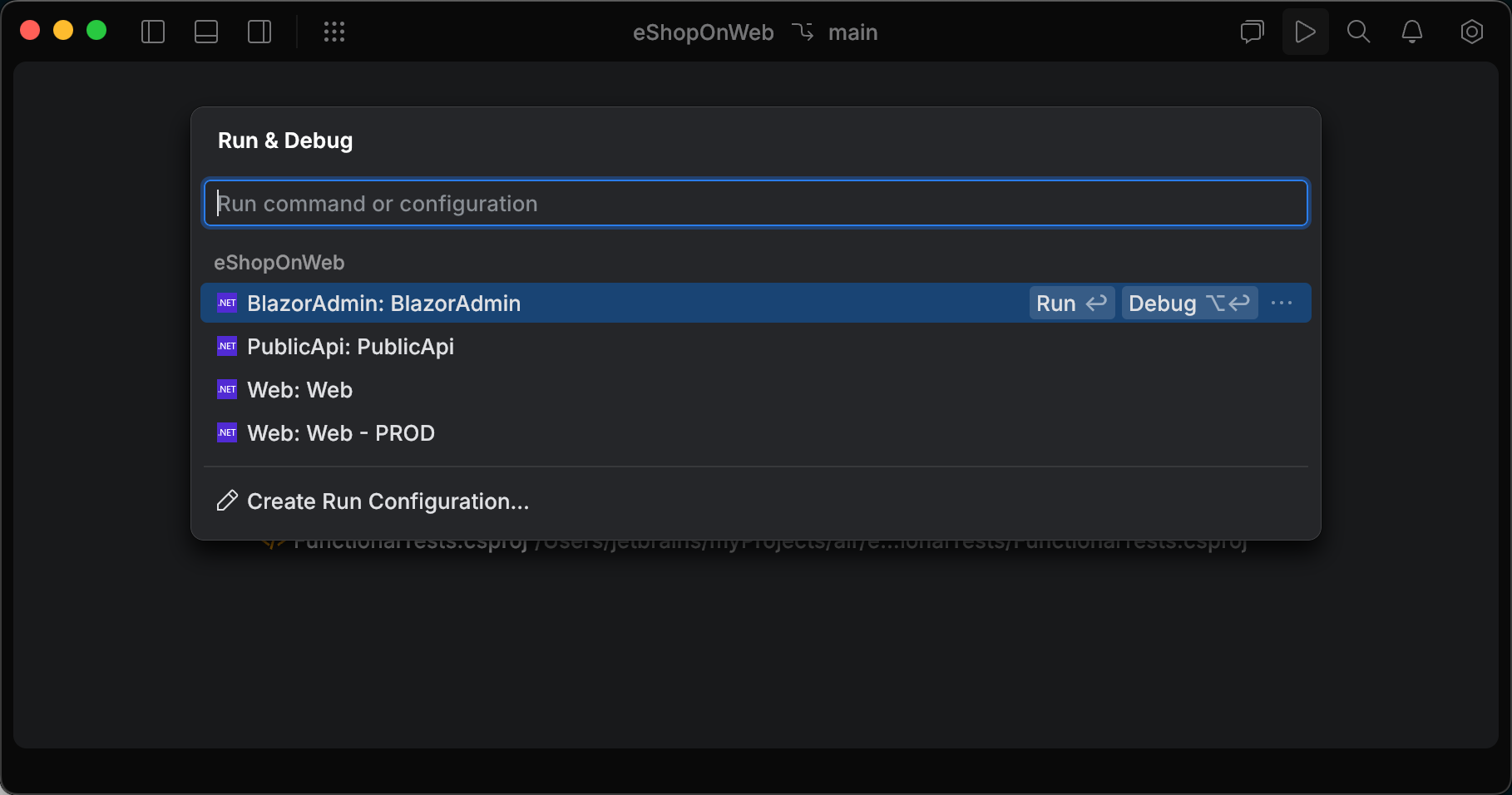This screenshot has width=1512, height=795.
Task: Select the Web: Web - PROD configuration
Action: (340, 432)
